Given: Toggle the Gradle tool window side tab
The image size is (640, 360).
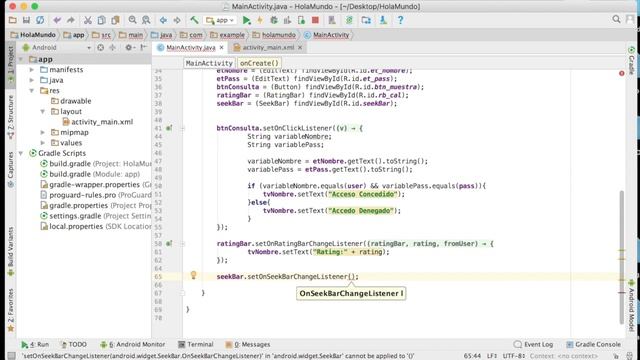Looking at the screenshot, I should click(631, 60).
